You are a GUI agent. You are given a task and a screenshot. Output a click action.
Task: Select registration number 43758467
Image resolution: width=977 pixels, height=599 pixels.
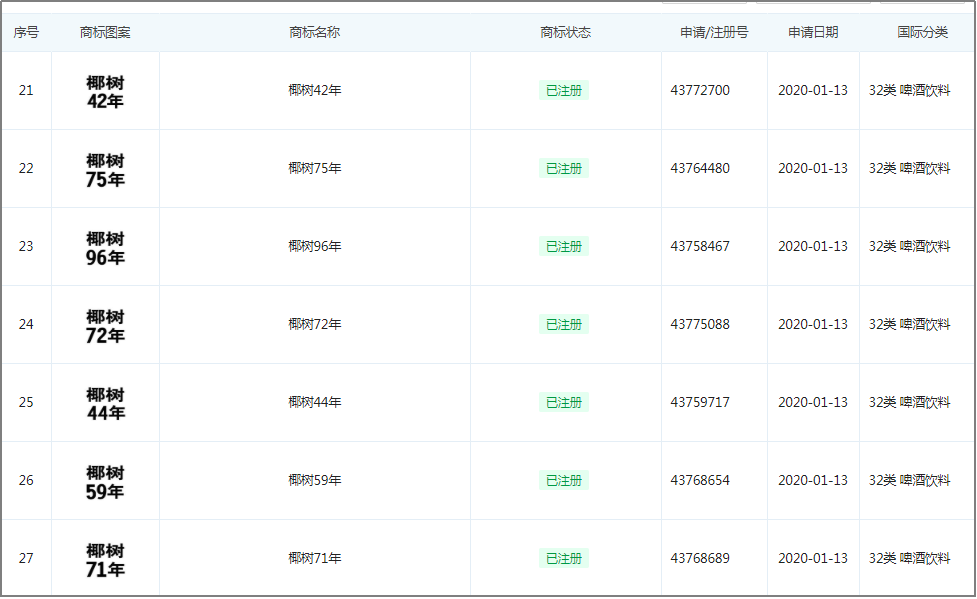(x=700, y=246)
